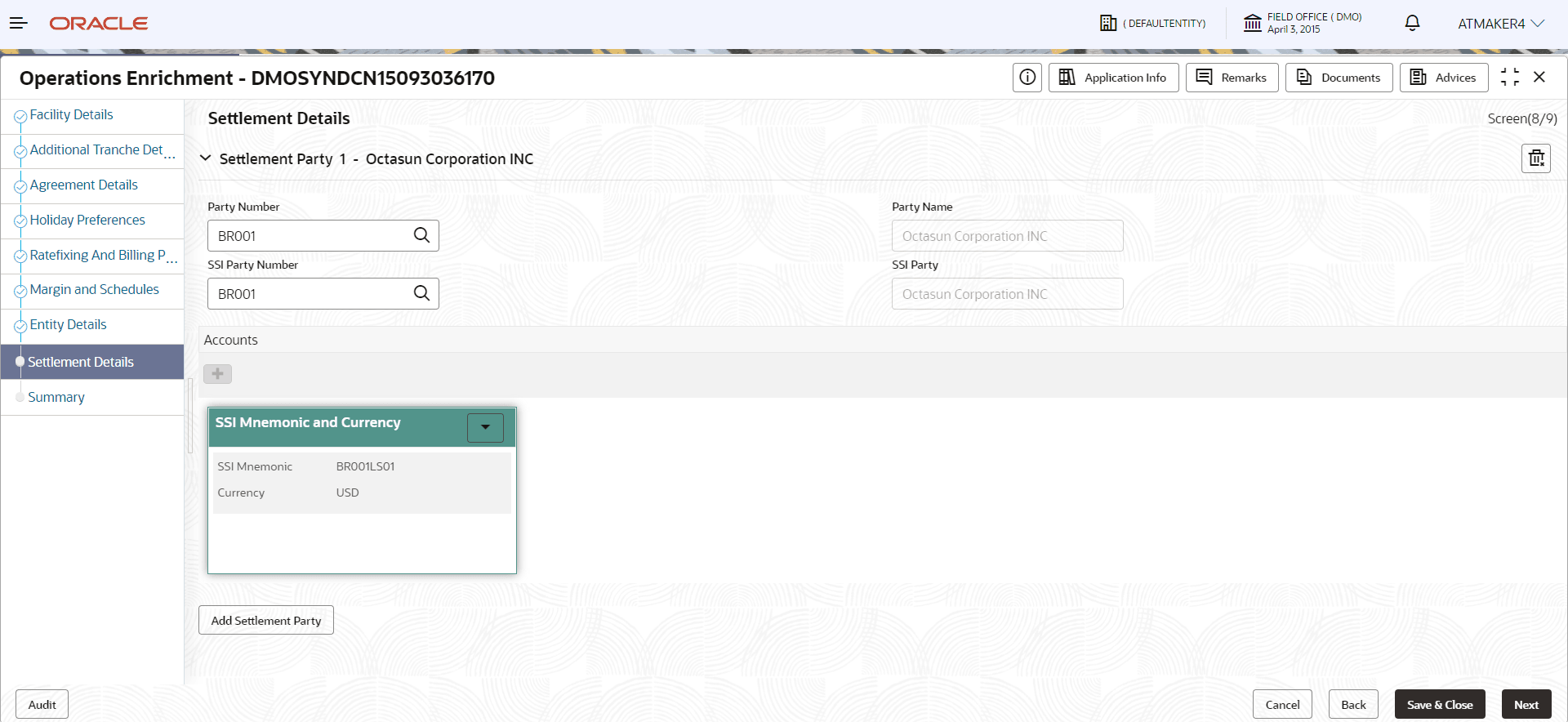Viewport: 1568px width, 722px height.
Task: Open the DEFAULTENTITY entity selector
Action: [x=1152, y=23]
